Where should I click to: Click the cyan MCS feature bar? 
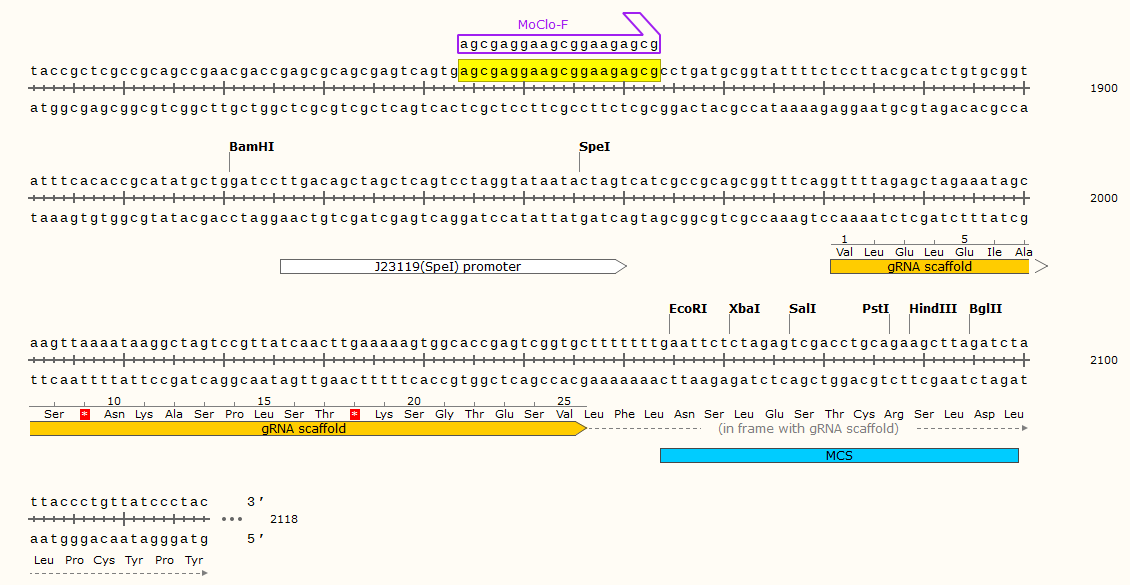839,456
